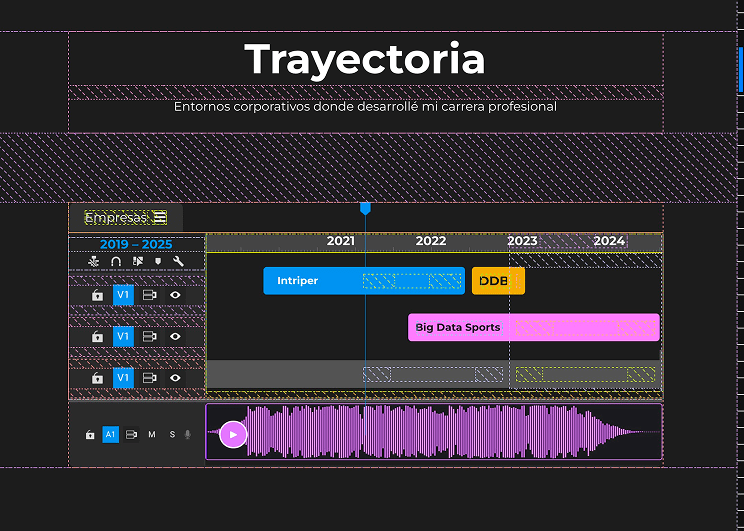
Task: Open the Empresas panel hamburger menu
Action: coord(160,217)
